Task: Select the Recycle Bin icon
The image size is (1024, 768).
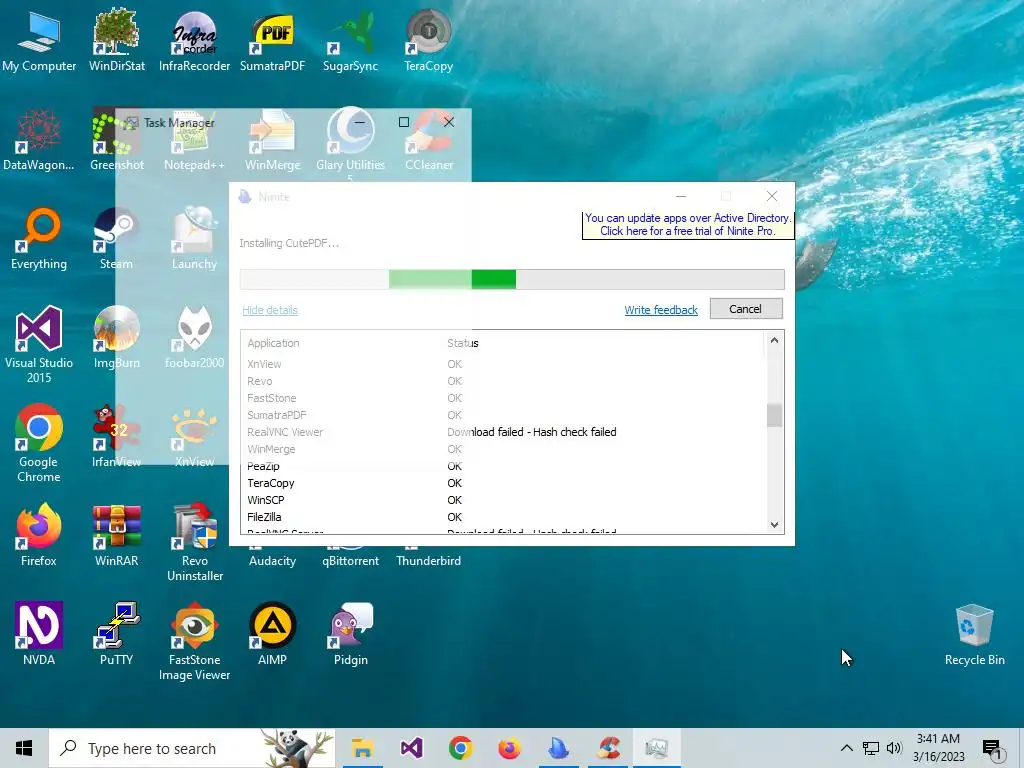Action: (x=974, y=634)
